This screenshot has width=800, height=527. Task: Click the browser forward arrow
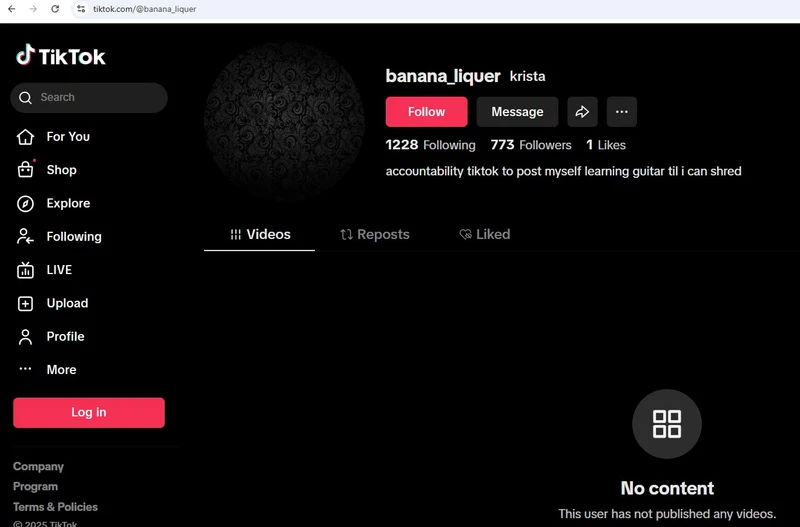(33, 9)
